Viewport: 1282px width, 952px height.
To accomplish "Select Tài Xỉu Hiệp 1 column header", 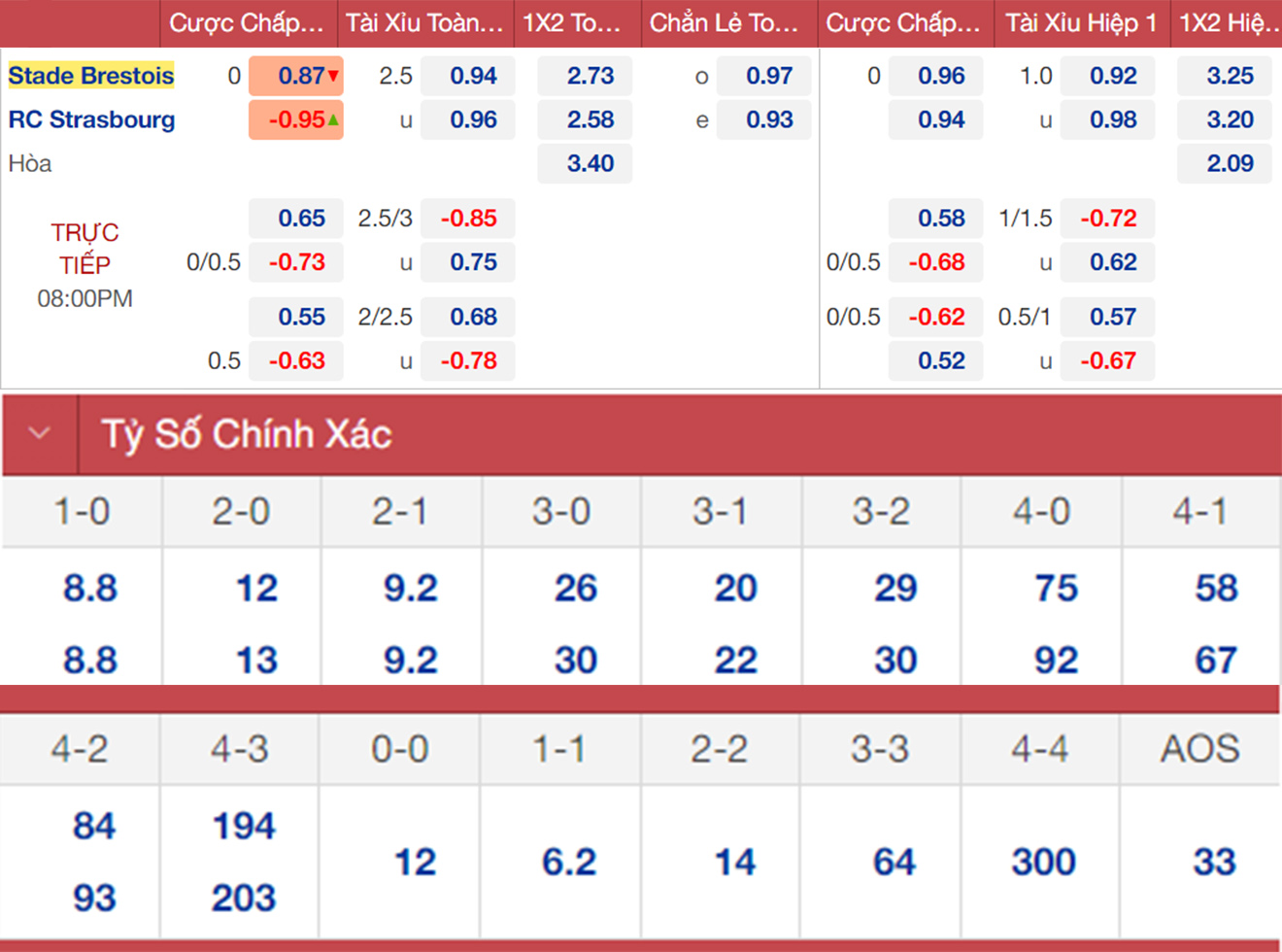I will click(1081, 23).
